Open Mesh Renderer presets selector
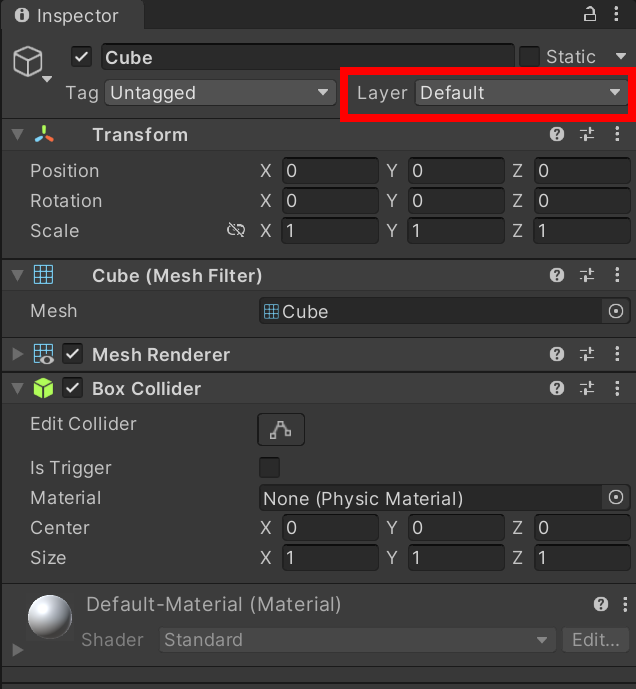Viewport: 636px width, 689px height. [x=587, y=354]
